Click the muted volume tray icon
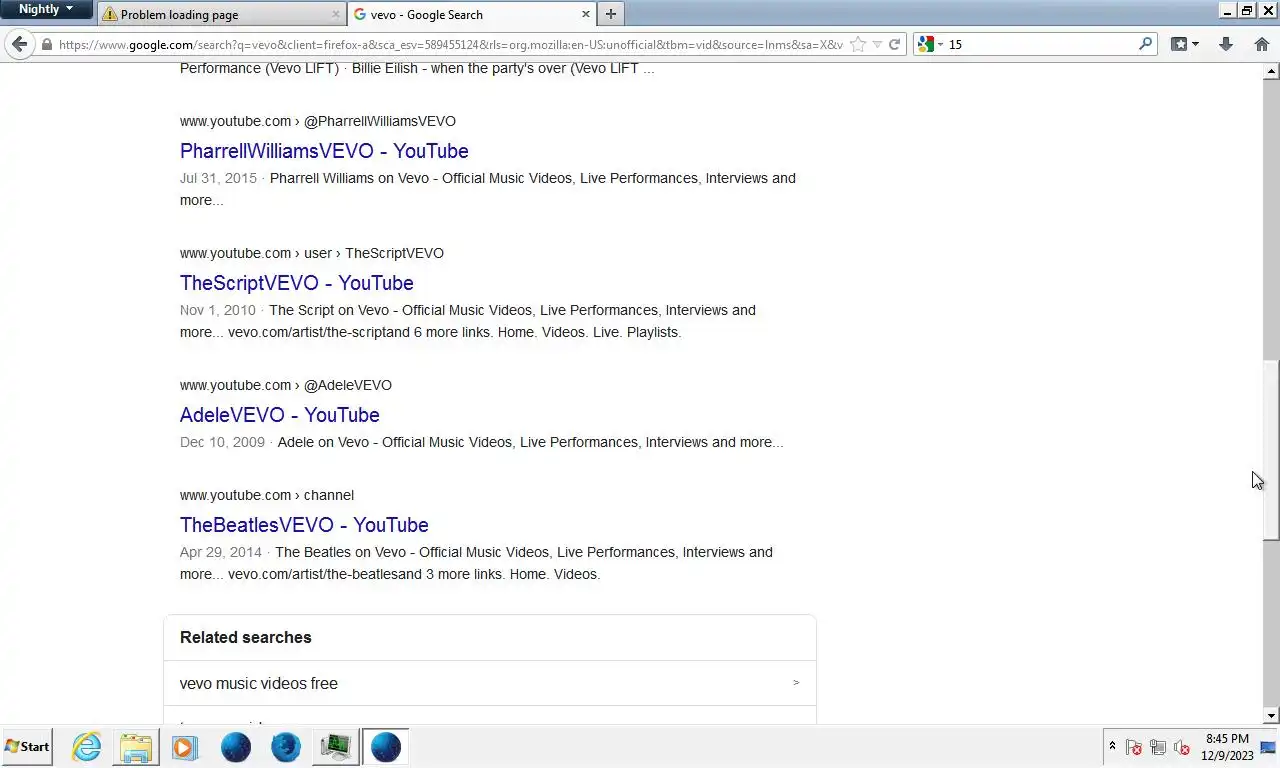The height and width of the screenshot is (768, 1280). 1182,747
